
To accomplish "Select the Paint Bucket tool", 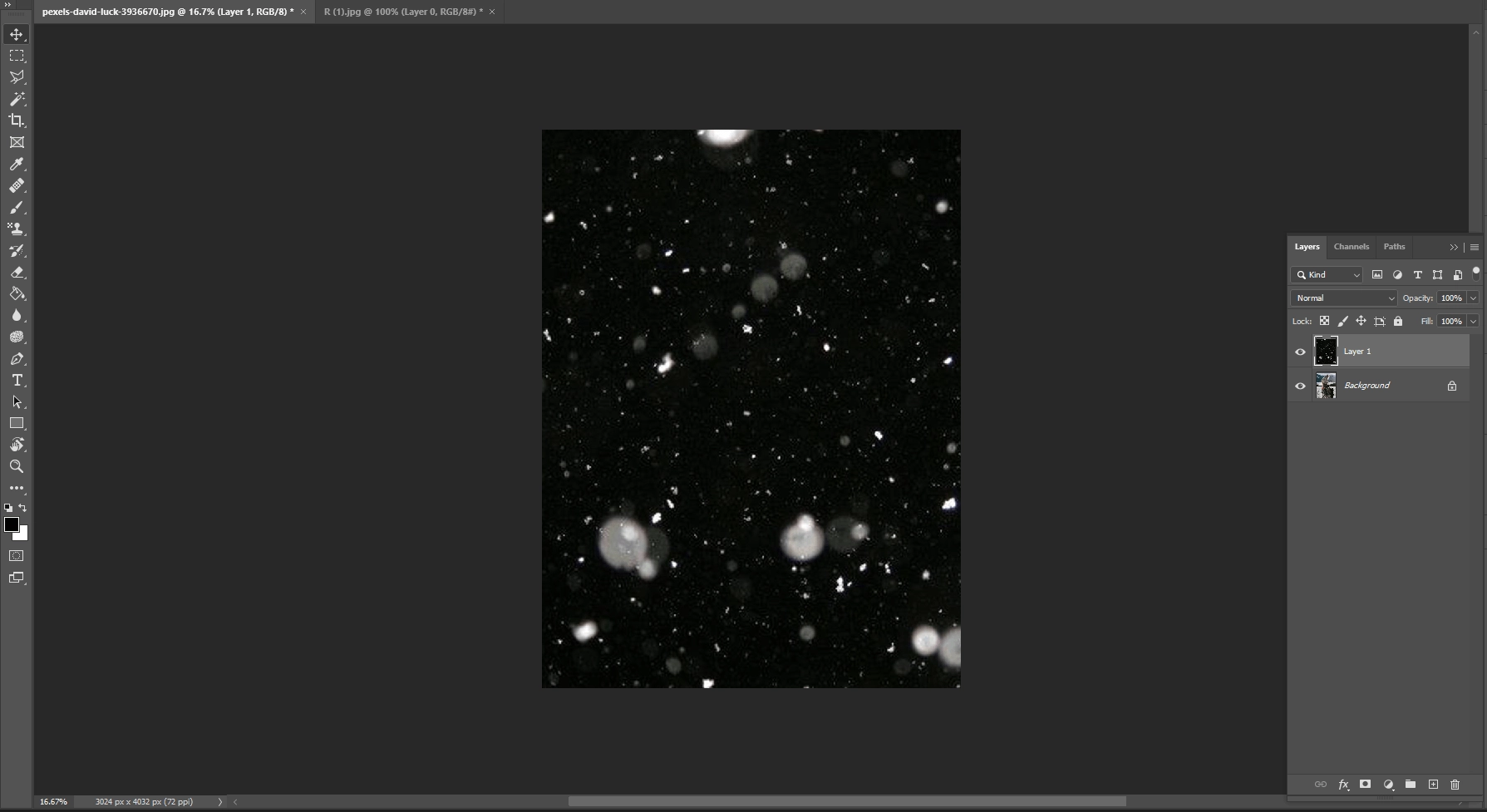I will 17,293.
